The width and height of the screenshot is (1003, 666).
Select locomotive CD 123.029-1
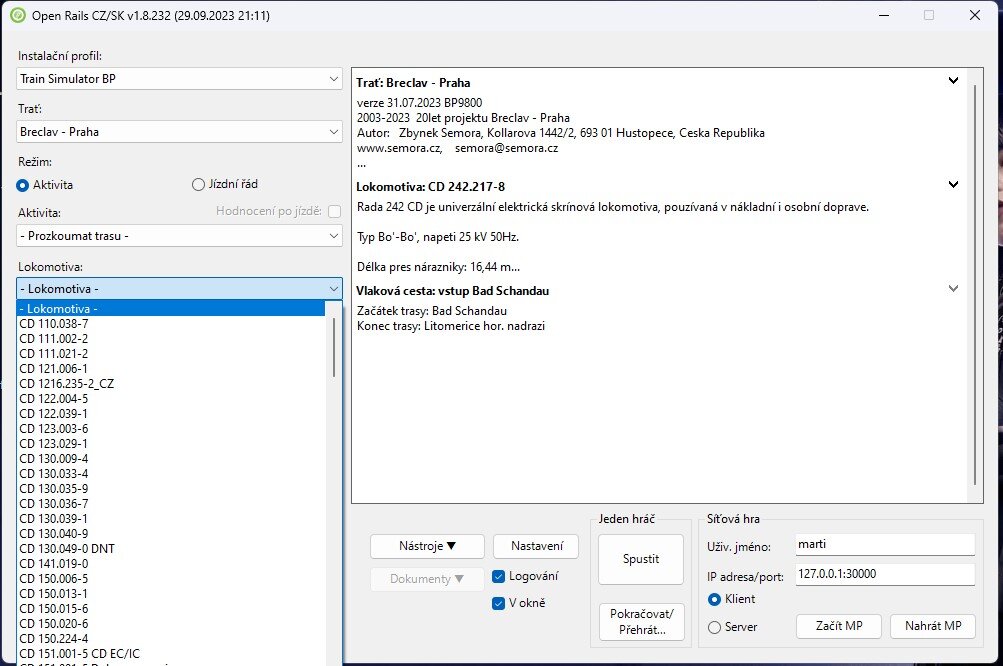[171, 443]
